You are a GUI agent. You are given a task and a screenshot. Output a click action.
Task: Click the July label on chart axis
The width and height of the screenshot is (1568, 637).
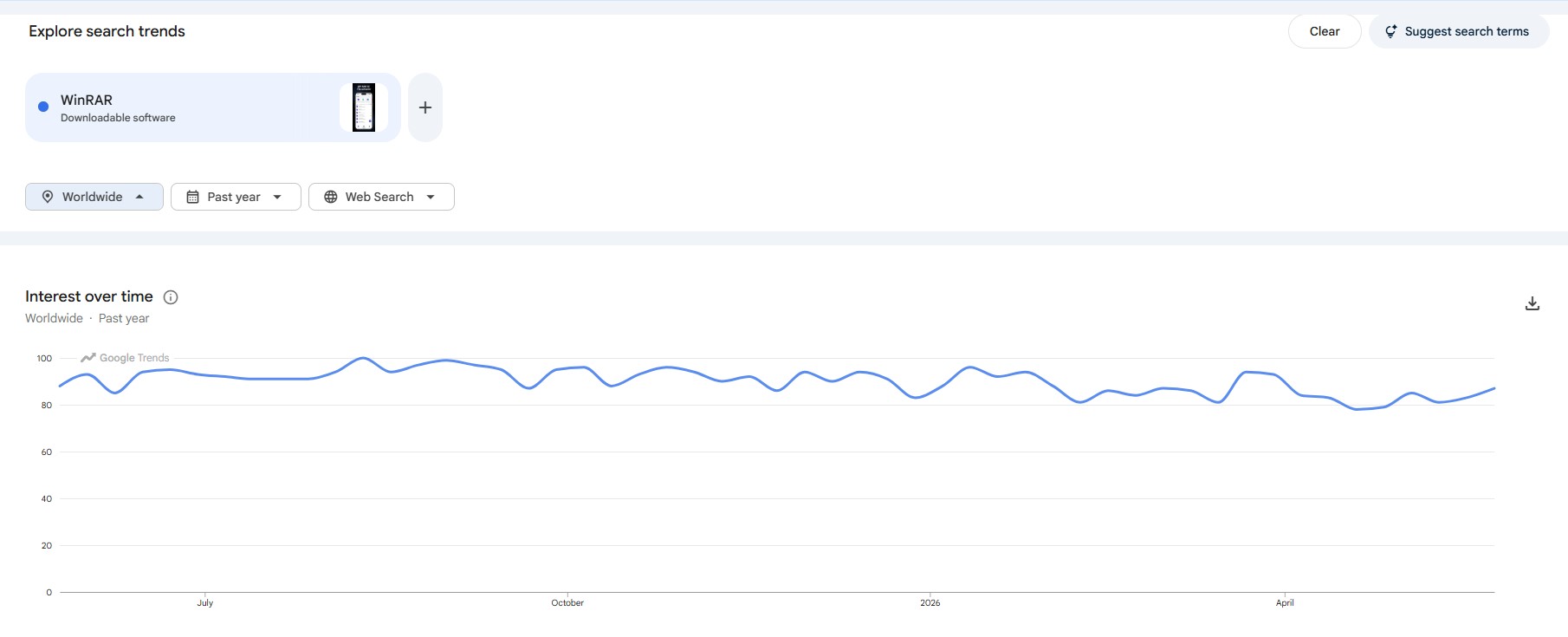(x=204, y=602)
